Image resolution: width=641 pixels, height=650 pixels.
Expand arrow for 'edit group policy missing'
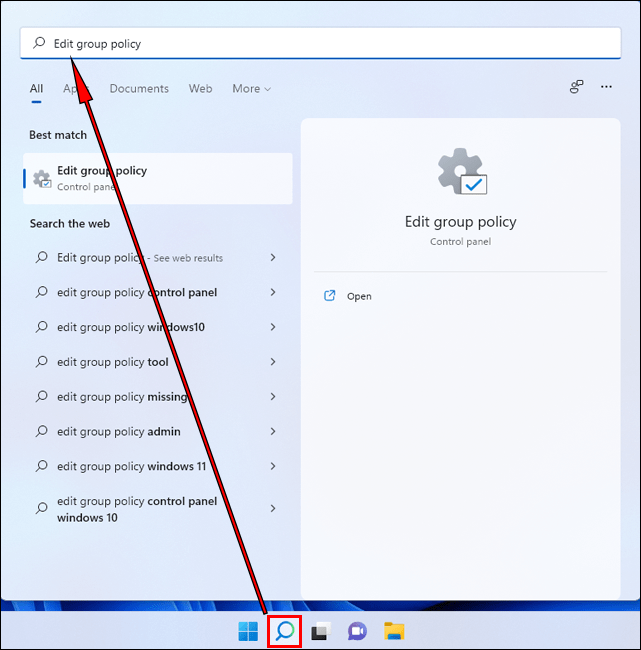point(273,397)
